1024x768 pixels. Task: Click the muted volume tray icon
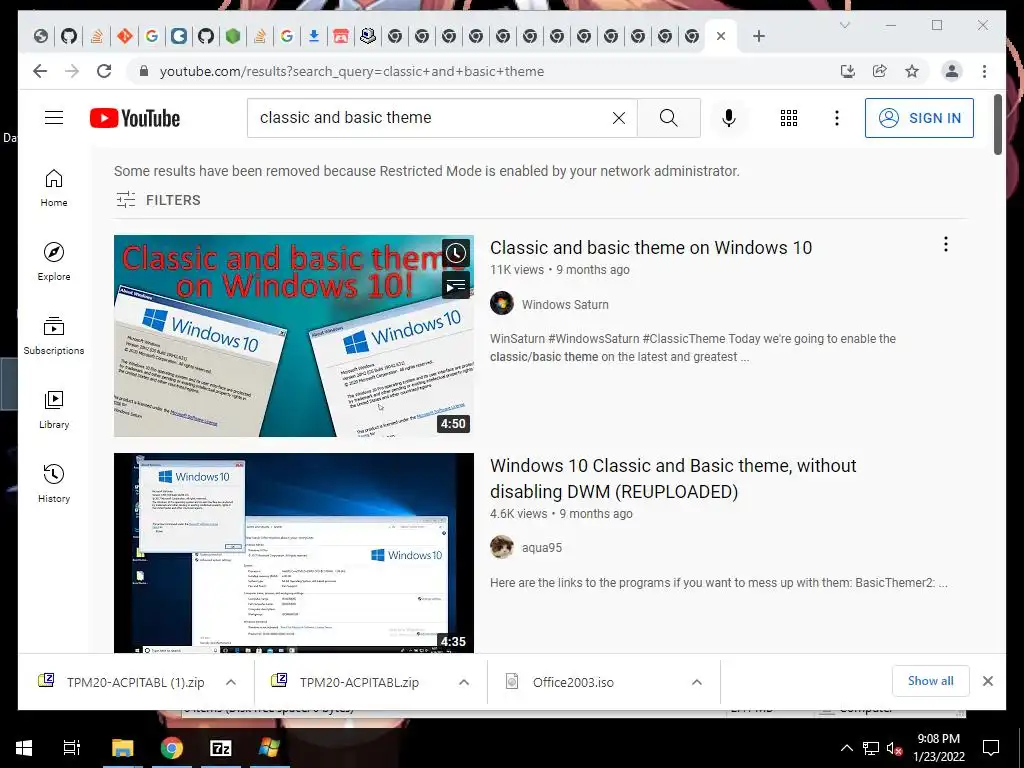[x=894, y=748]
